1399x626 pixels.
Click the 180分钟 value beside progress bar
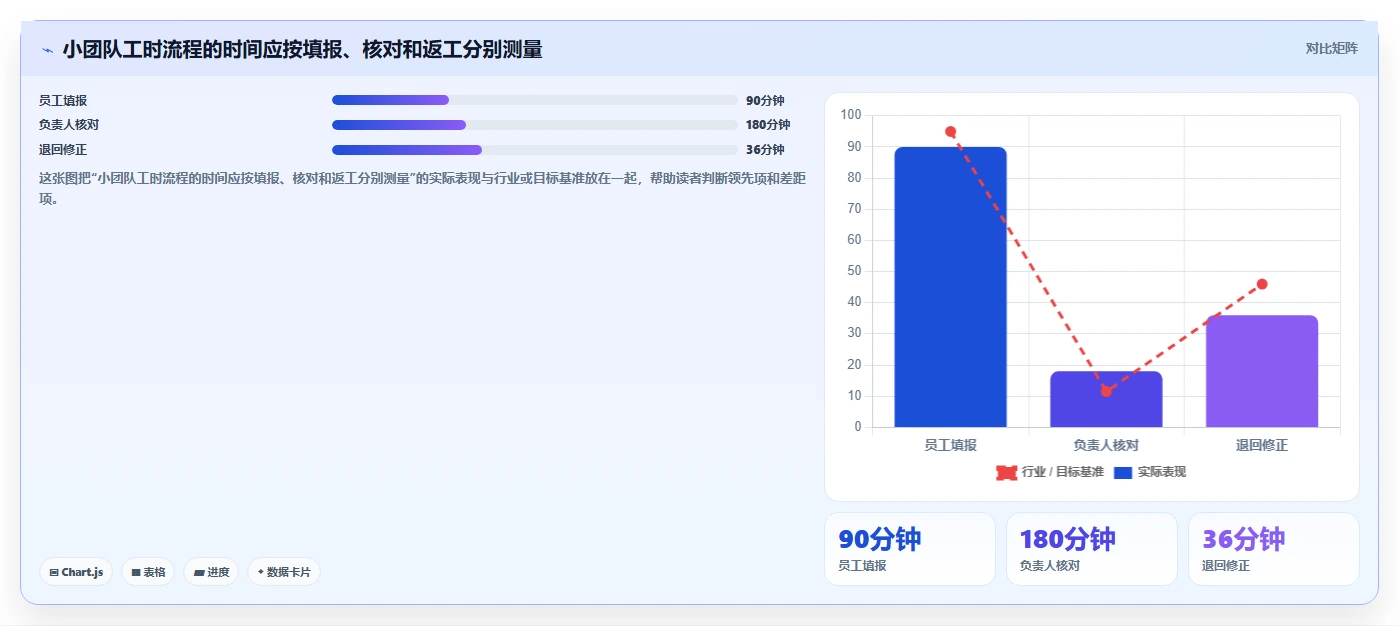[x=768, y=125]
